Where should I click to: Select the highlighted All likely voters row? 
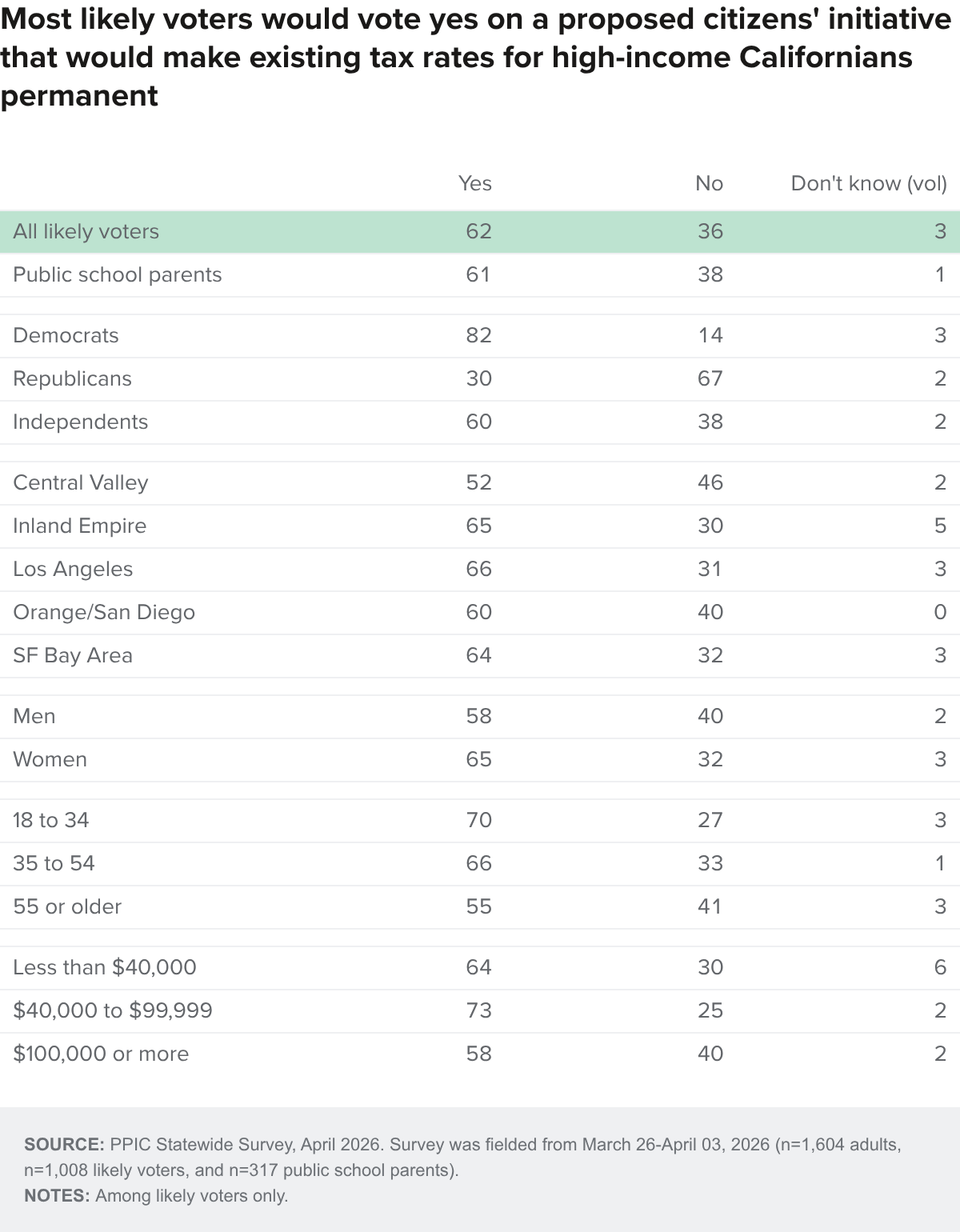click(480, 232)
